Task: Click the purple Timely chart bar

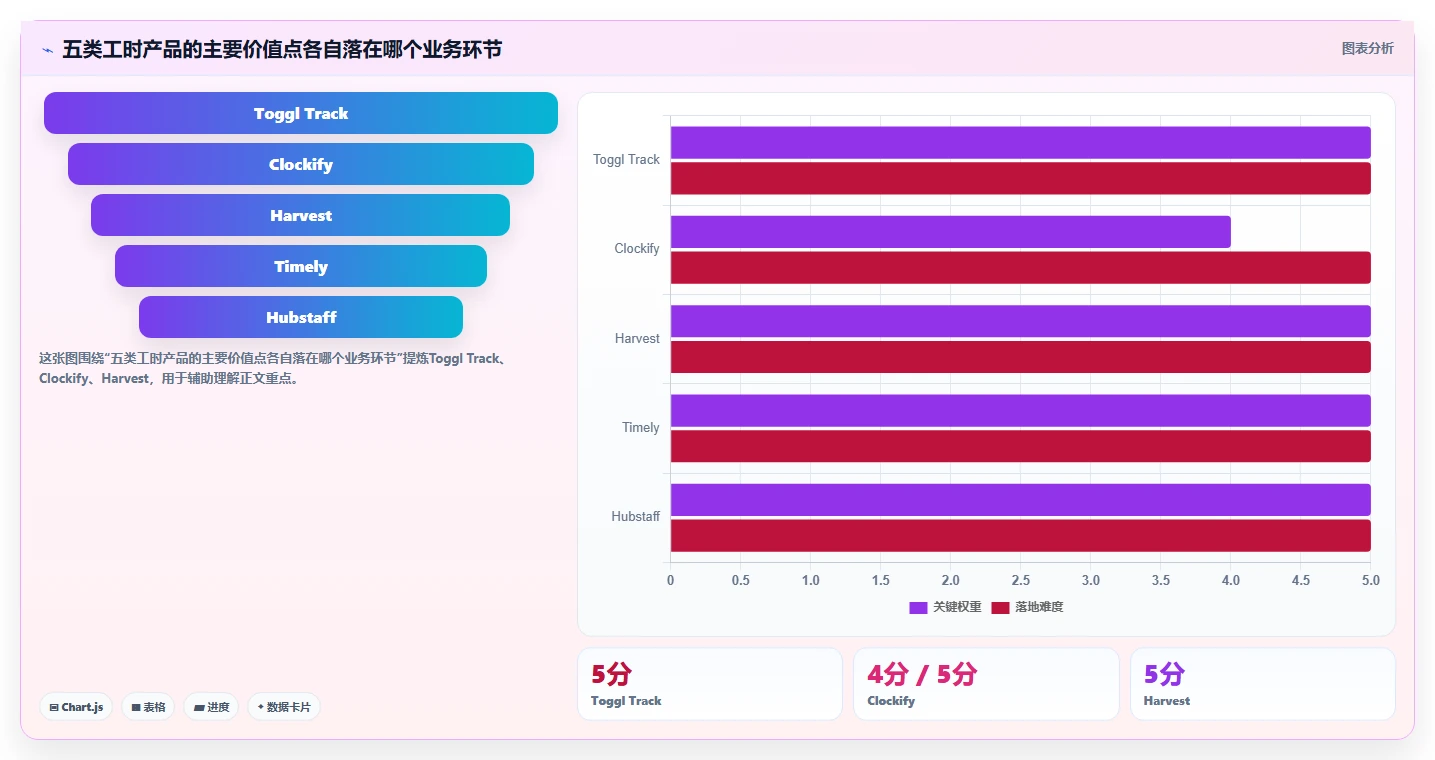Action: 1020,410
